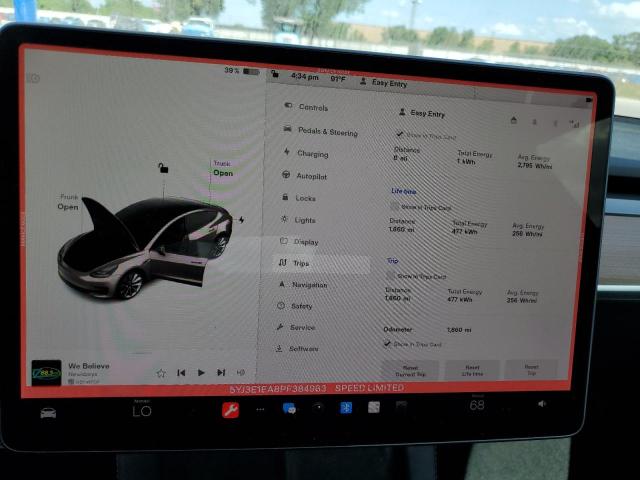Tap the HomeLink garage icon

click(514, 120)
